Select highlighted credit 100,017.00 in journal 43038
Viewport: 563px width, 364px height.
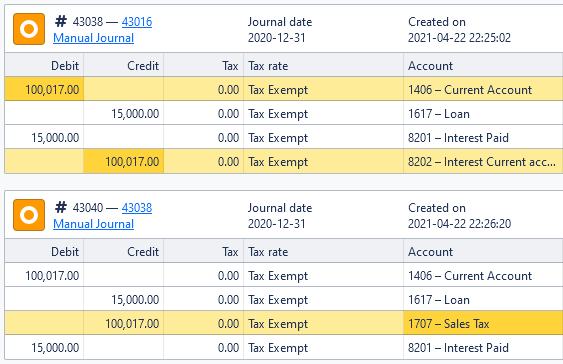[x=124, y=162]
